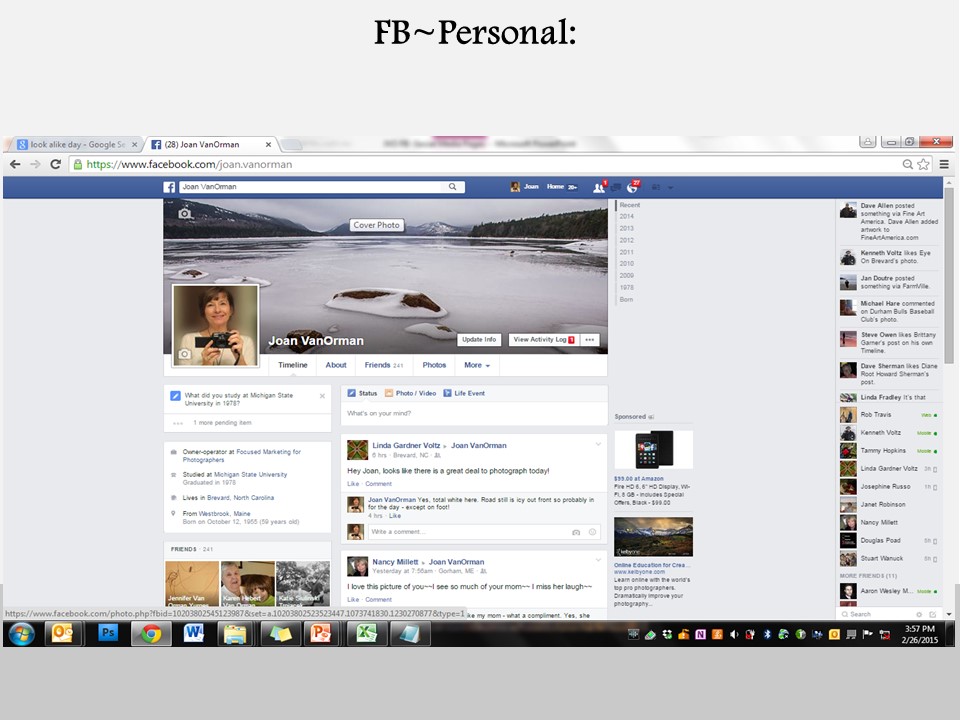Click the volume icon in system tray
The width and height of the screenshot is (960, 720).
click(735, 635)
